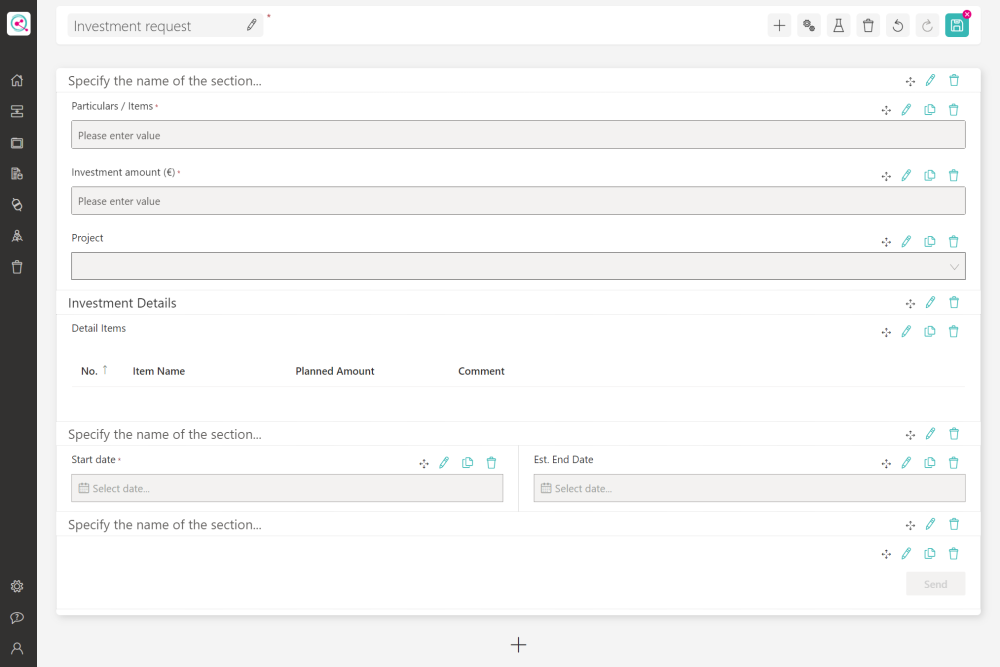
Task: Edit the Investment Details section name
Action: pyautogui.click(x=930, y=302)
